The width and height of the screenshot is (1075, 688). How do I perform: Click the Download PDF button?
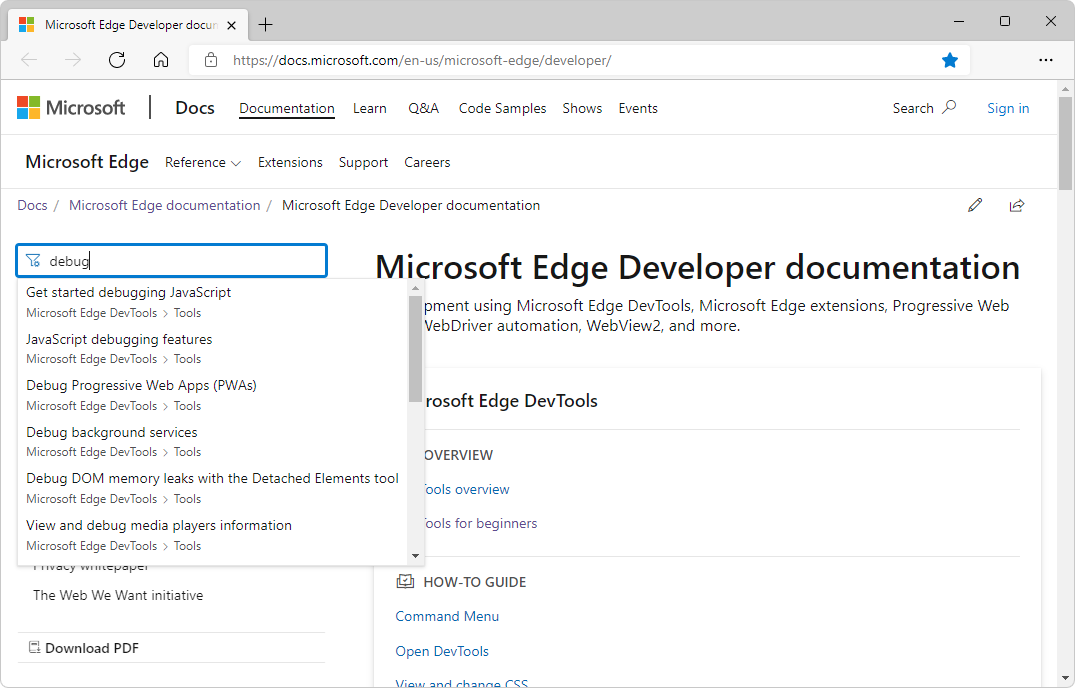pyautogui.click(x=91, y=648)
